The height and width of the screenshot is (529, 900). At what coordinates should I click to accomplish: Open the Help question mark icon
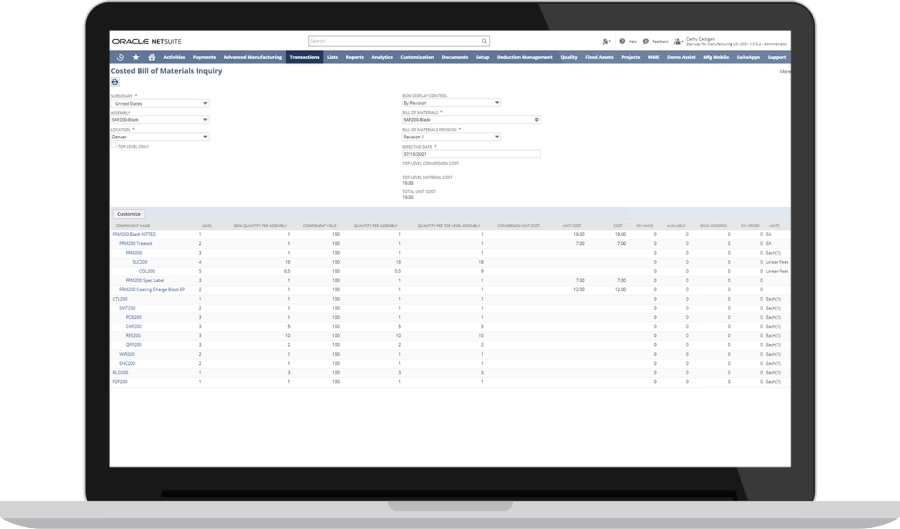click(622, 41)
